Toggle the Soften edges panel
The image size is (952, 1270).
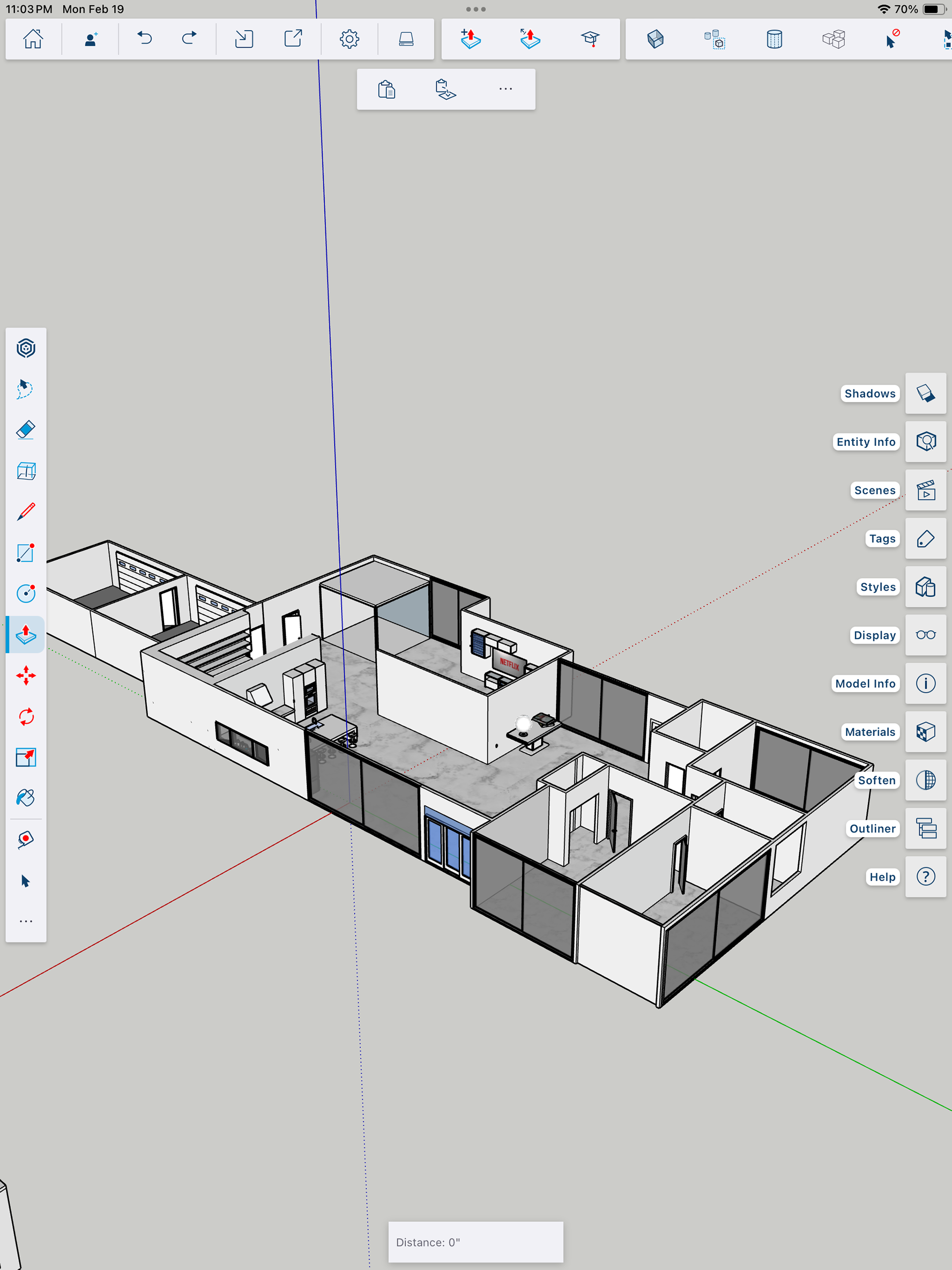click(925, 780)
